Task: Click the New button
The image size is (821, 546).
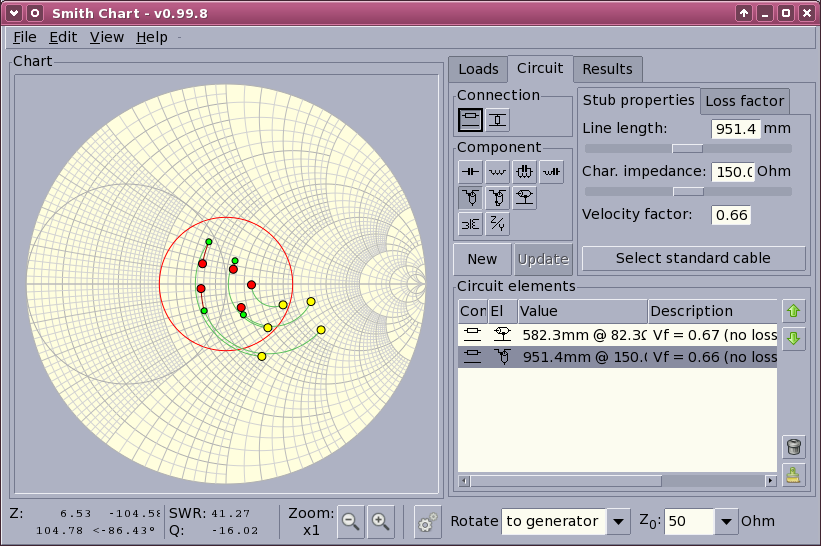Action: point(482,259)
